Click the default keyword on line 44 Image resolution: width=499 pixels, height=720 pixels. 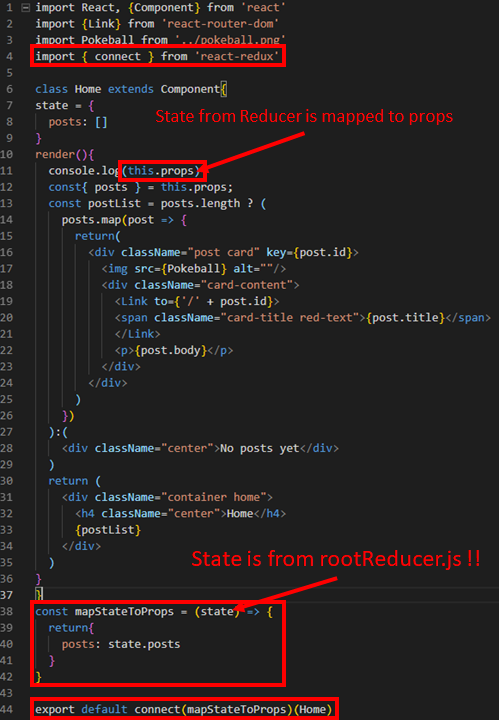click(104, 709)
